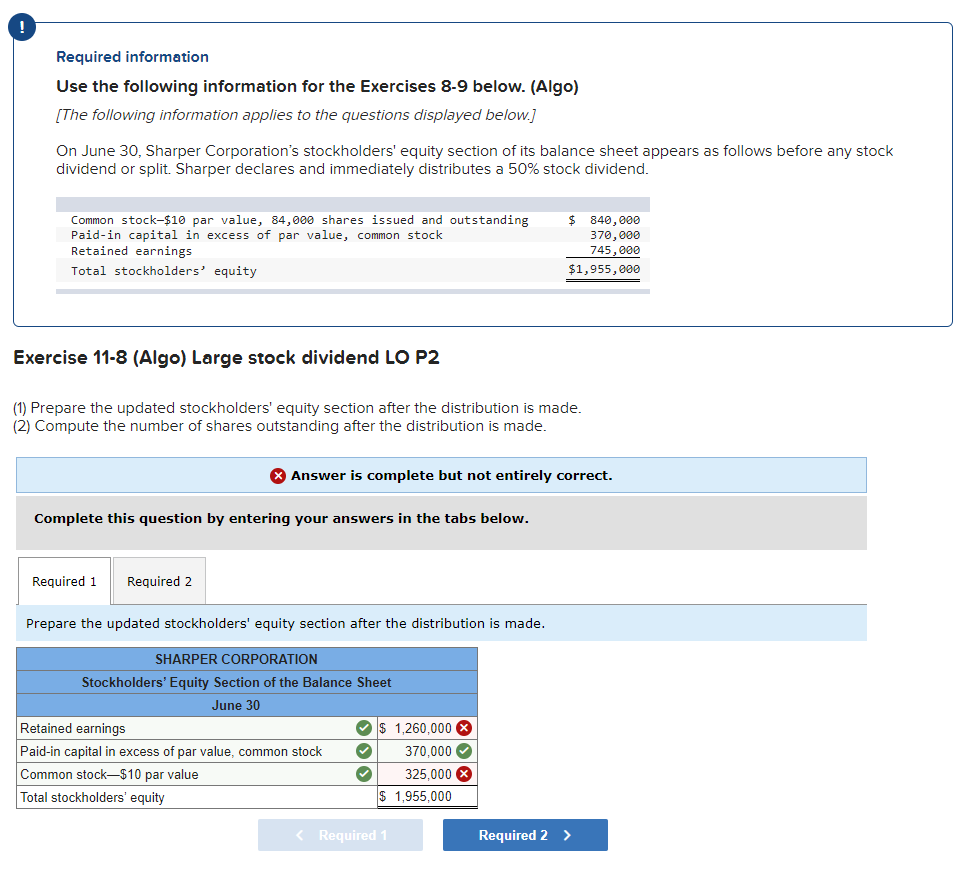Click the 'Required information' heading
The height and width of the screenshot is (879, 965).
tap(132, 57)
